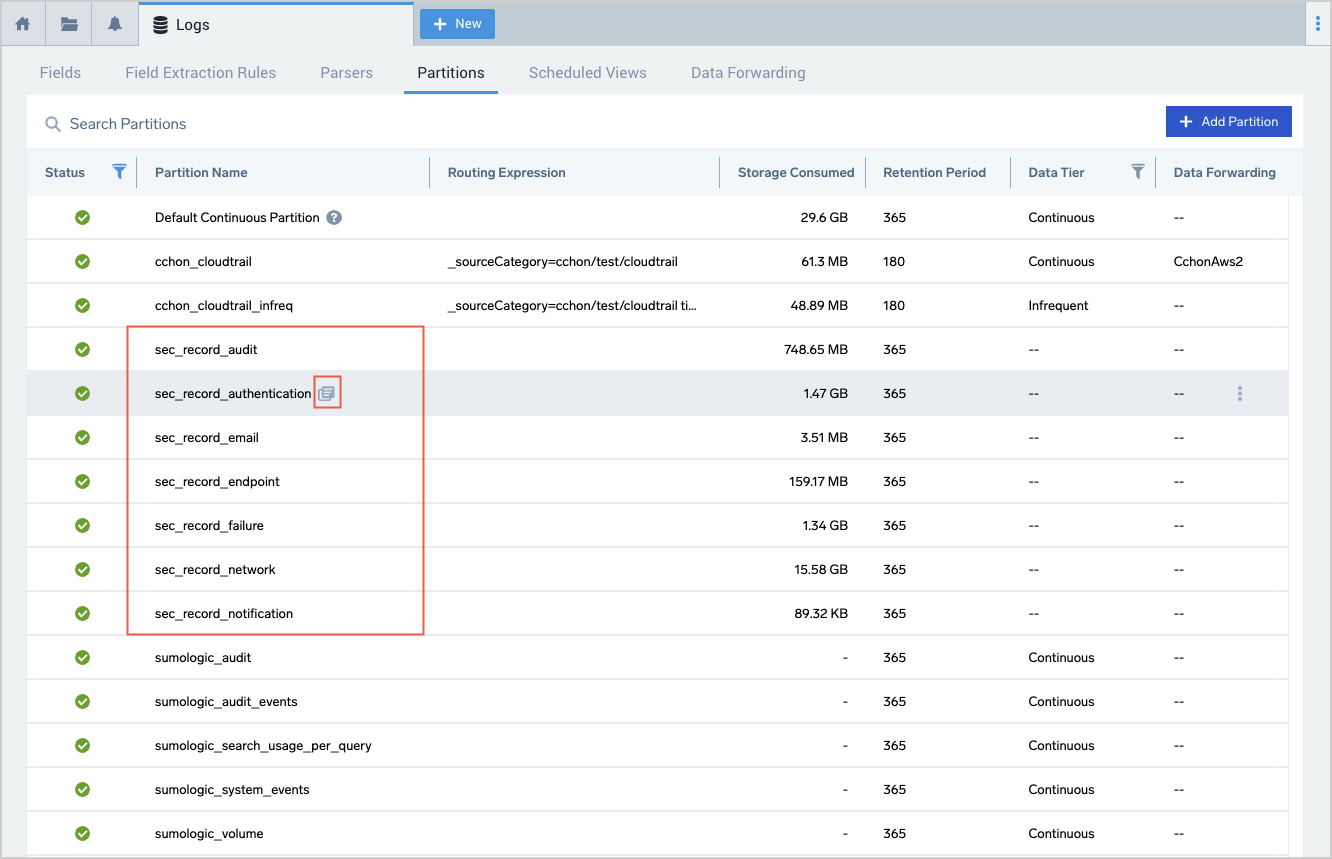Screen dimensions: 1332x859
Task: Go to the Data Forwarding tab
Action: [748, 73]
